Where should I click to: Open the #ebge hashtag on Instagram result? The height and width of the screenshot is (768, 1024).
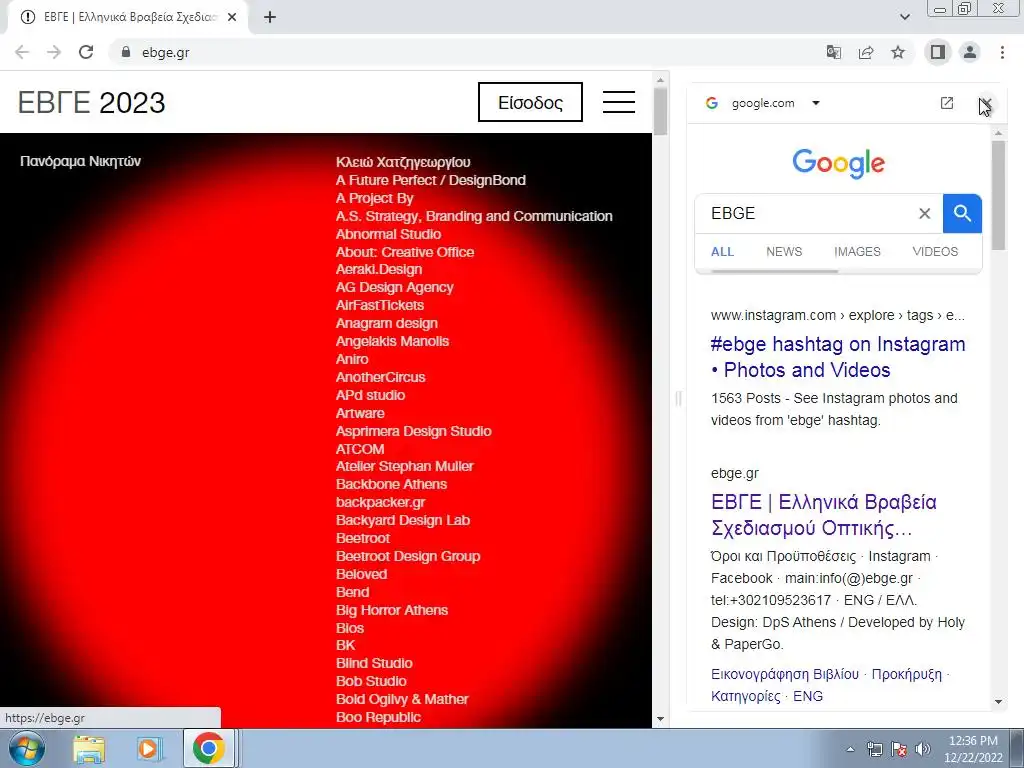tap(838, 357)
